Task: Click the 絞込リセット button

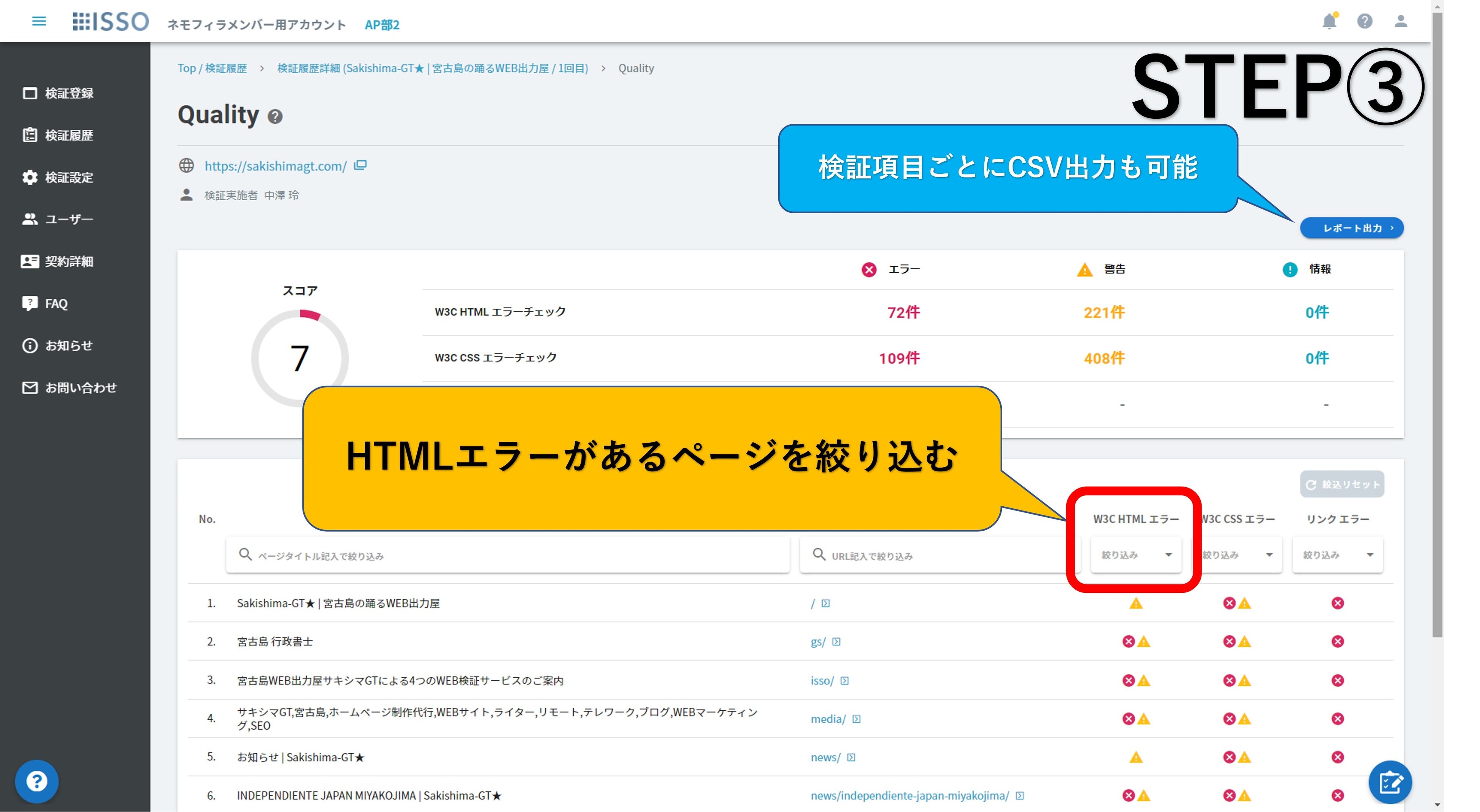Action: coord(1341,484)
